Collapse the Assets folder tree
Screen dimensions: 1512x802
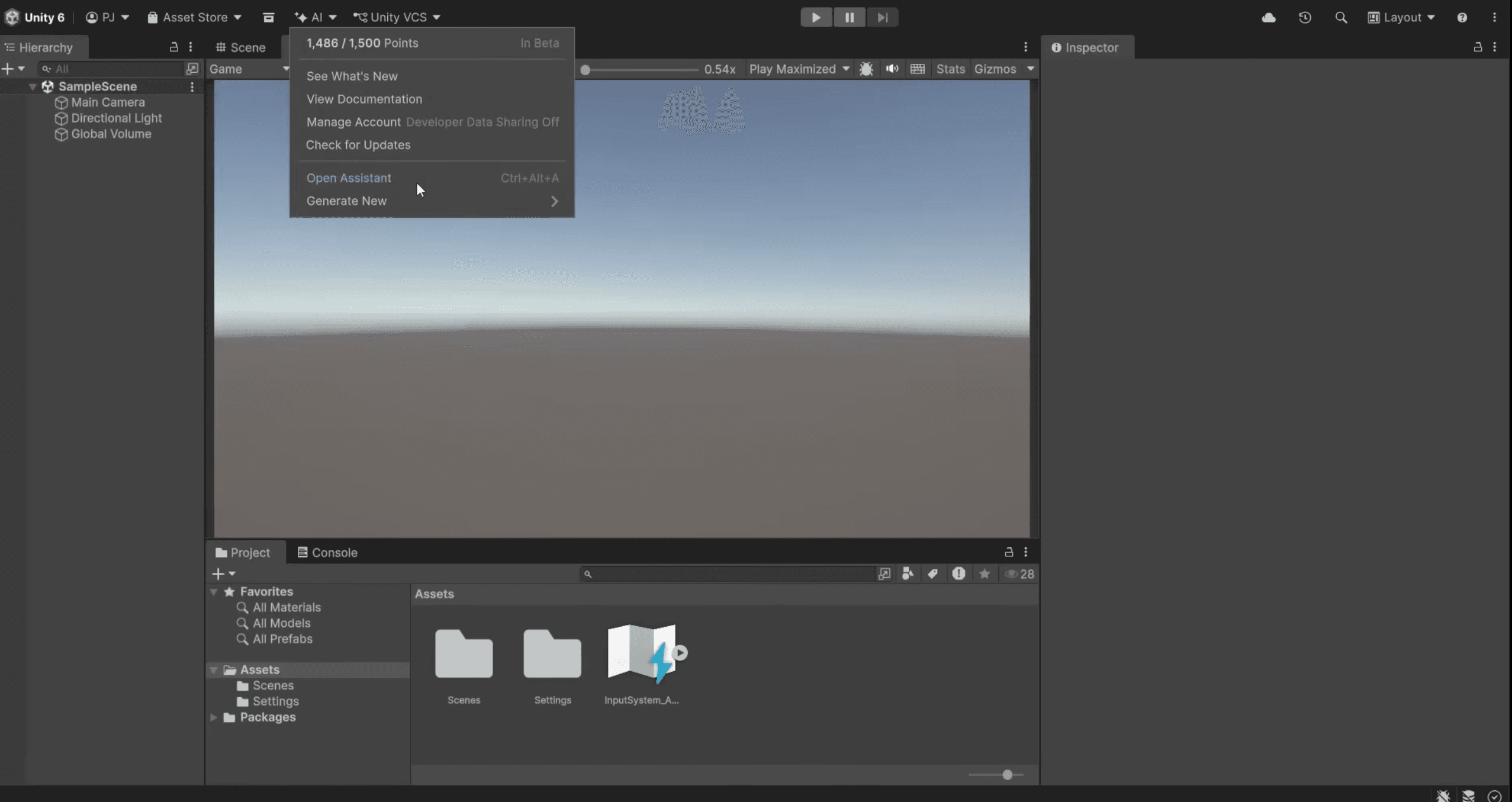(214, 669)
